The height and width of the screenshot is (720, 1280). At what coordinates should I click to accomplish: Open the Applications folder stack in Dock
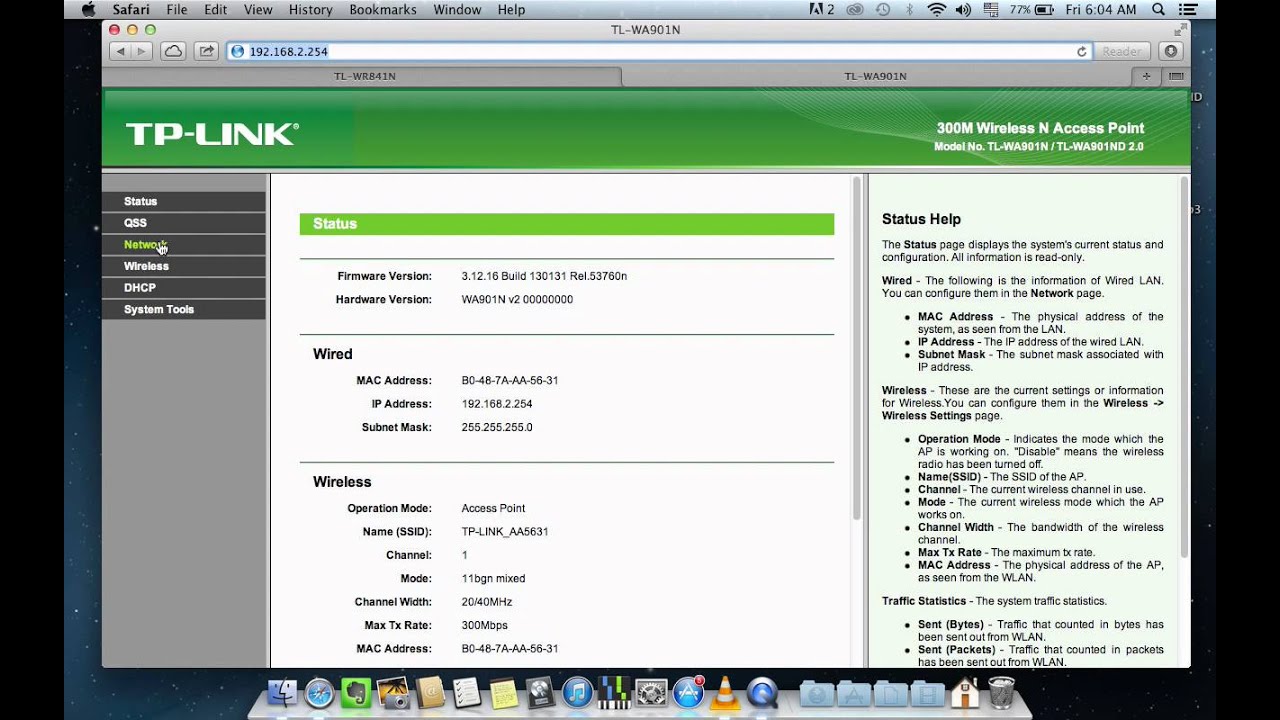pos(853,693)
